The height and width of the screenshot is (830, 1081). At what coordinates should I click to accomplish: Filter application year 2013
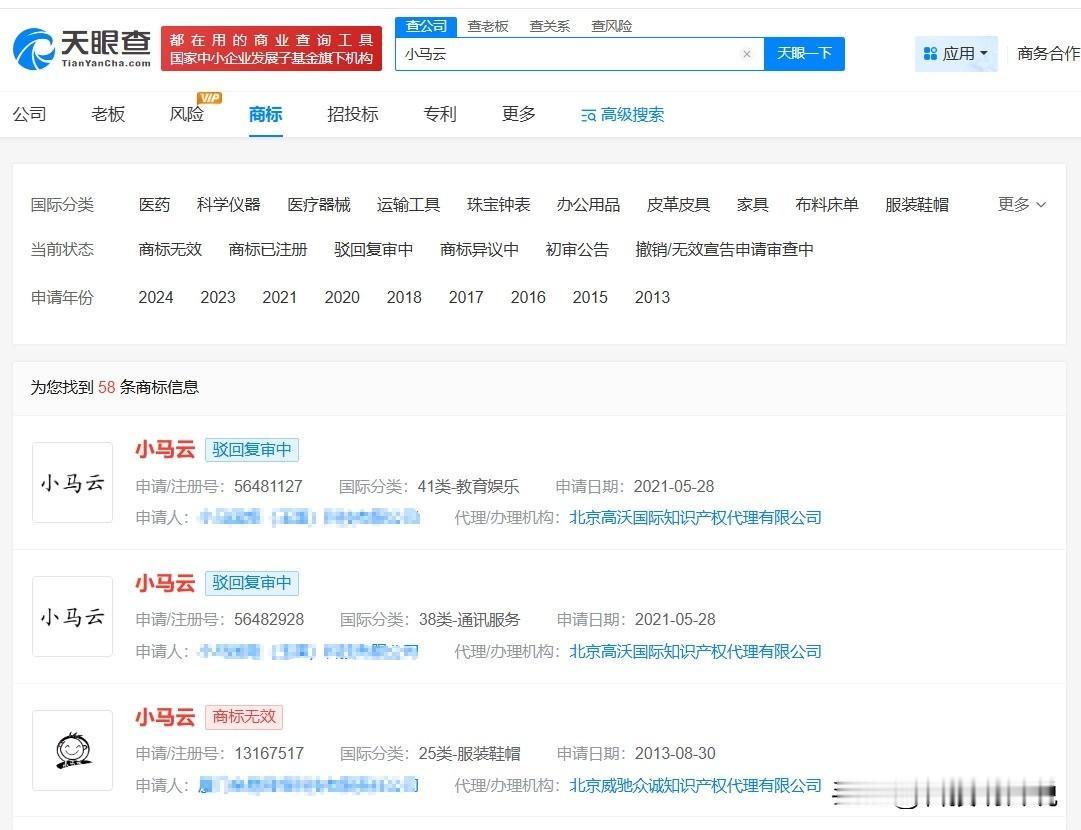652,297
